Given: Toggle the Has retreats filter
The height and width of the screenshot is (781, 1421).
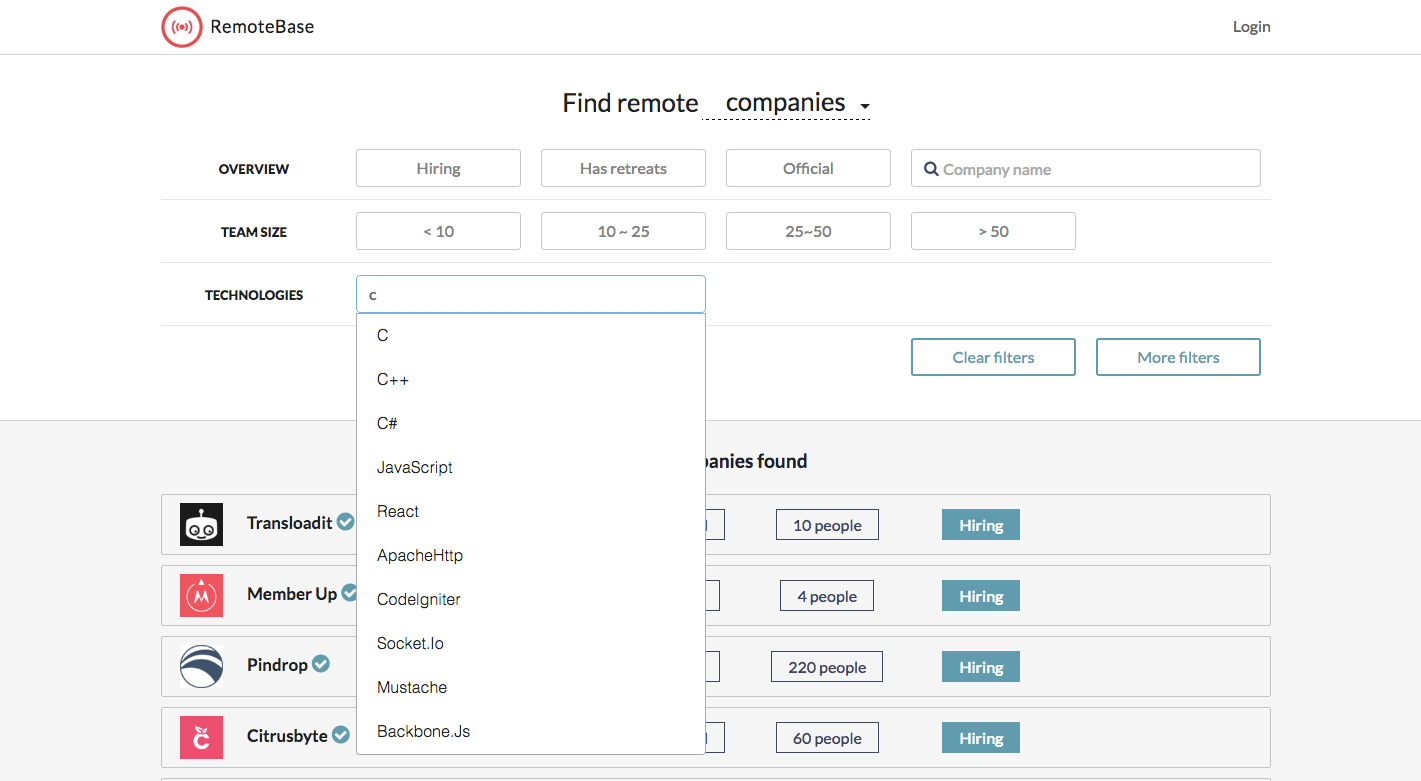Looking at the screenshot, I should click(623, 168).
